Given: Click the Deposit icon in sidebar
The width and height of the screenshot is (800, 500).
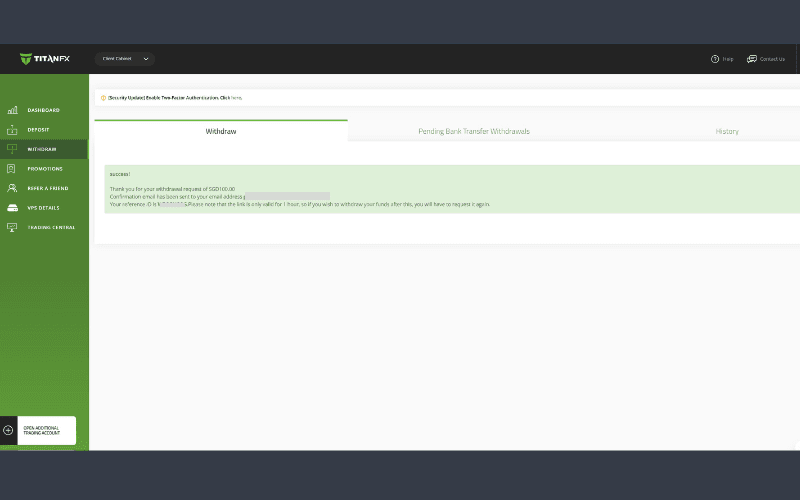Looking at the screenshot, I should (x=12, y=130).
